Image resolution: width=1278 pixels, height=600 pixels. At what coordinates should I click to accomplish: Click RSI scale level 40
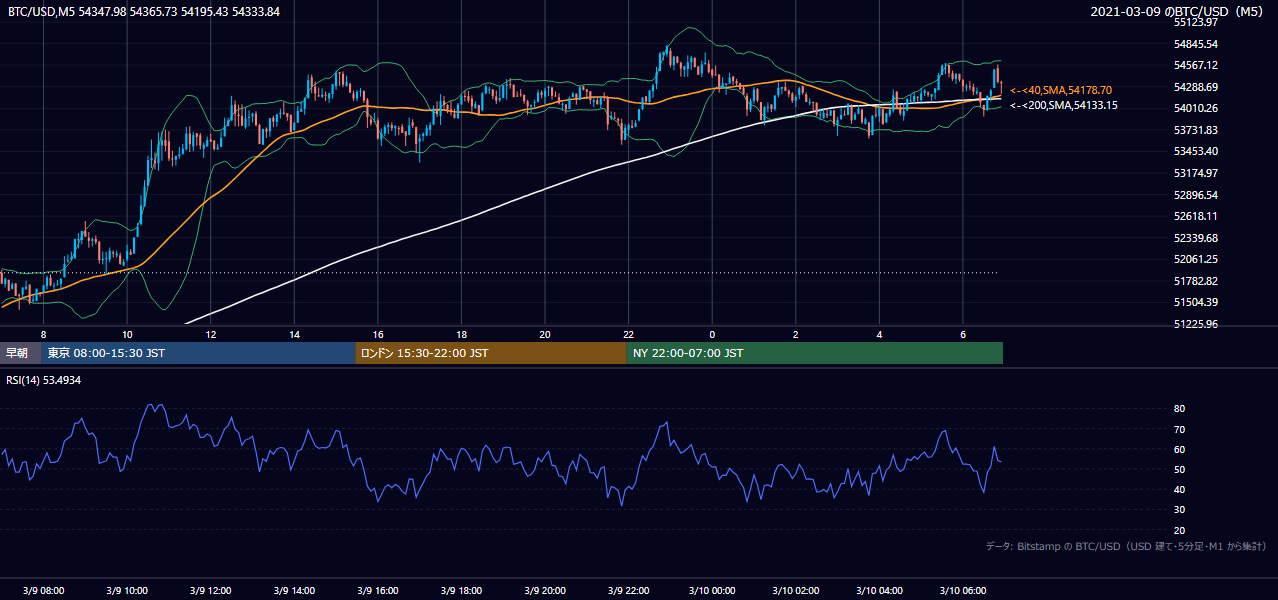pos(1179,489)
